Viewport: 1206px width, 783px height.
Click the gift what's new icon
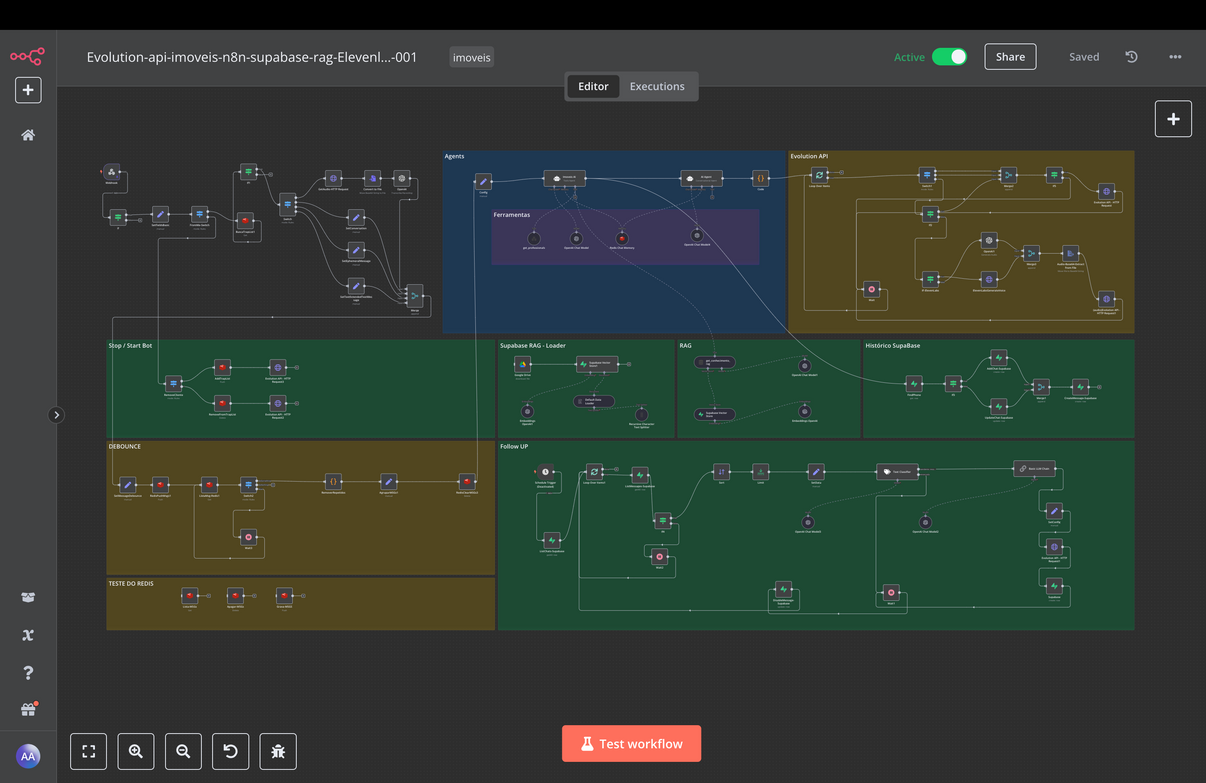click(x=28, y=710)
